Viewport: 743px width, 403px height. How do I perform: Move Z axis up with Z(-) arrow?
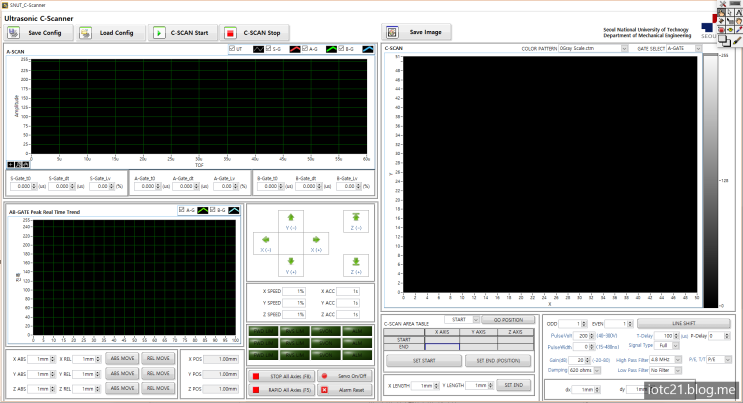click(356, 217)
